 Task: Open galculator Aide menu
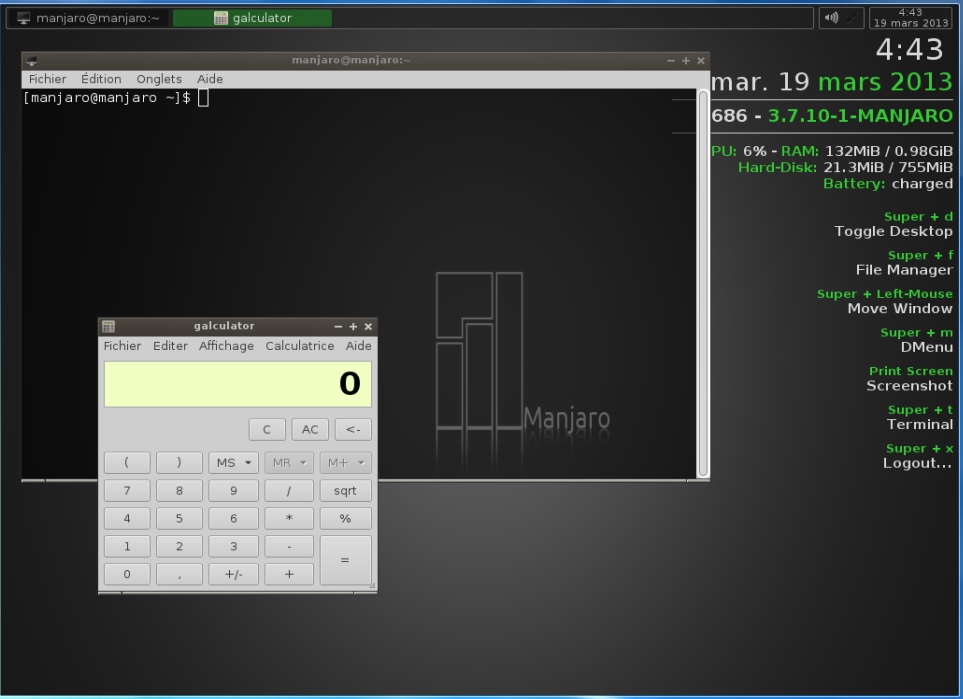[359, 346]
